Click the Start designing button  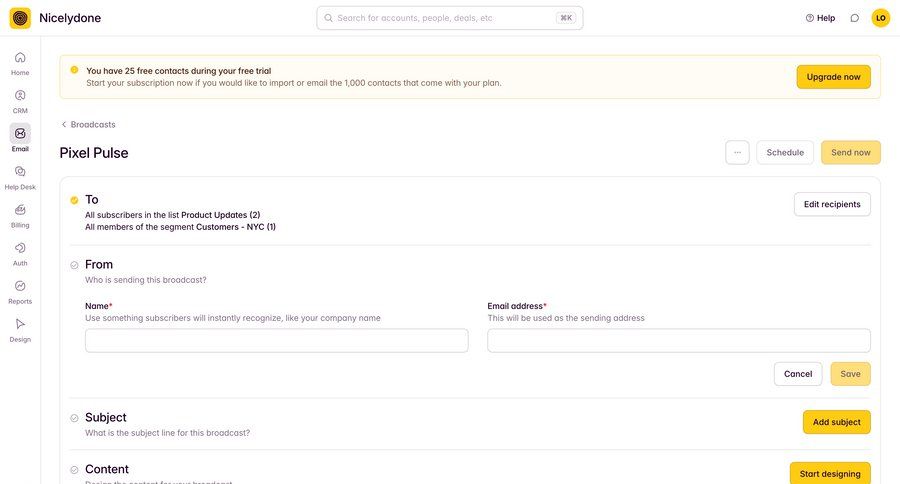point(830,473)
